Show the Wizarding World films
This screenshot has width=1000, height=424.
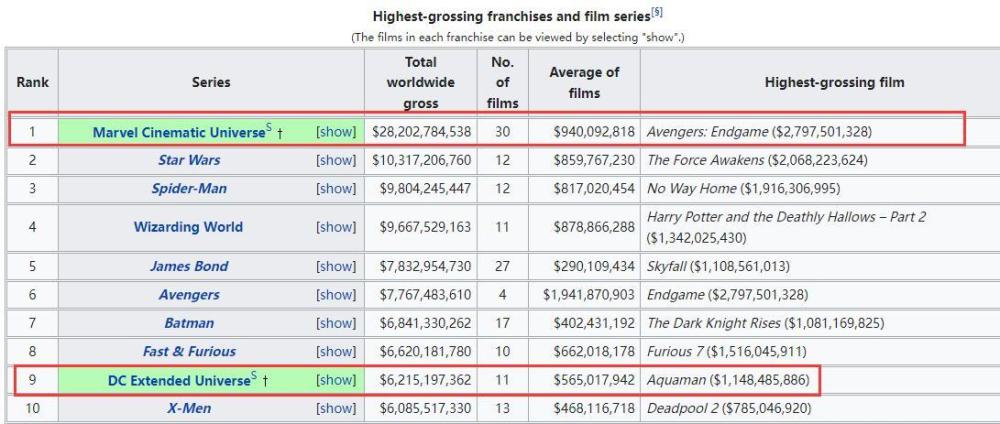(x=336, y=227)
